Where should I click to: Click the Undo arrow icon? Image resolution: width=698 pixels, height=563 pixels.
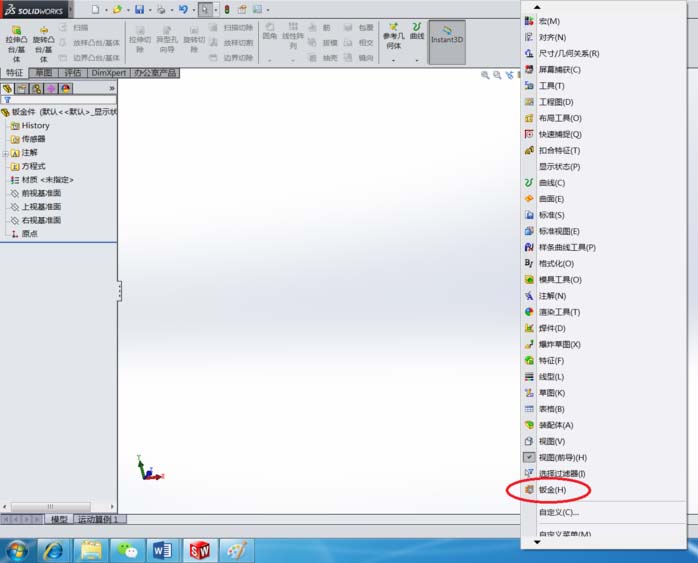coord(183,9)
